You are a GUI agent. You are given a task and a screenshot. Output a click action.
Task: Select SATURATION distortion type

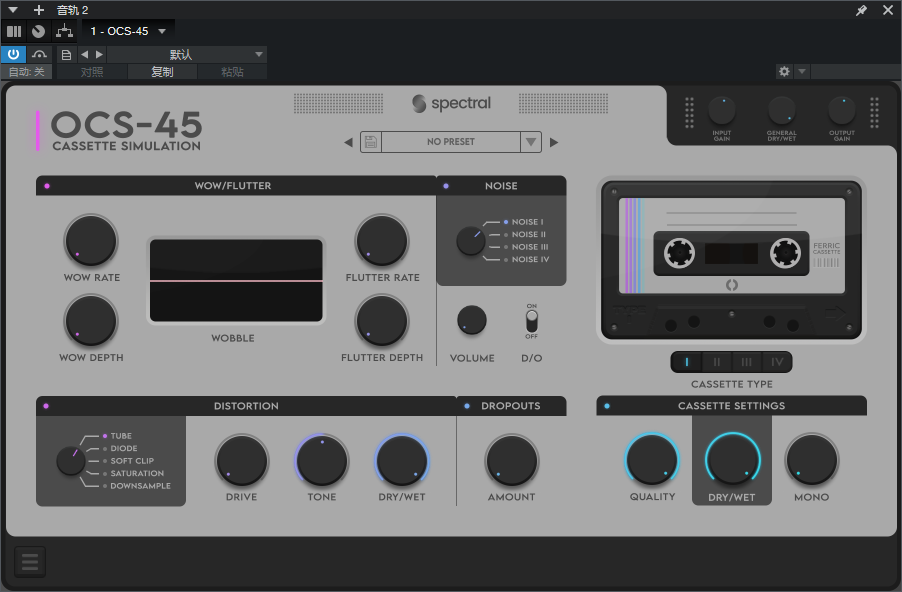[133, 473]
